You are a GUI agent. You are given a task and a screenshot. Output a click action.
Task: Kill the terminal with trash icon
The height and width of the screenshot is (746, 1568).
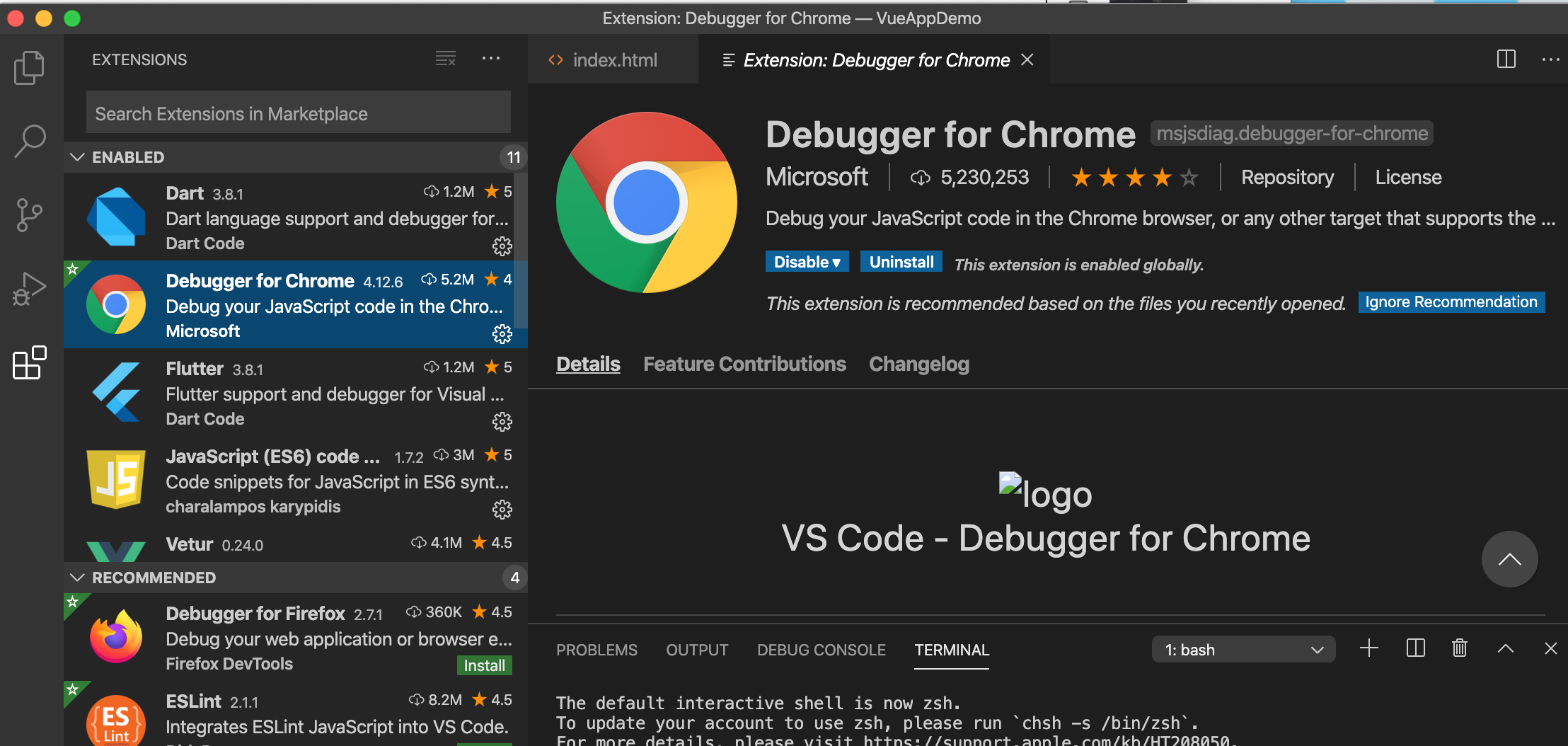[x=1459, y=648]
